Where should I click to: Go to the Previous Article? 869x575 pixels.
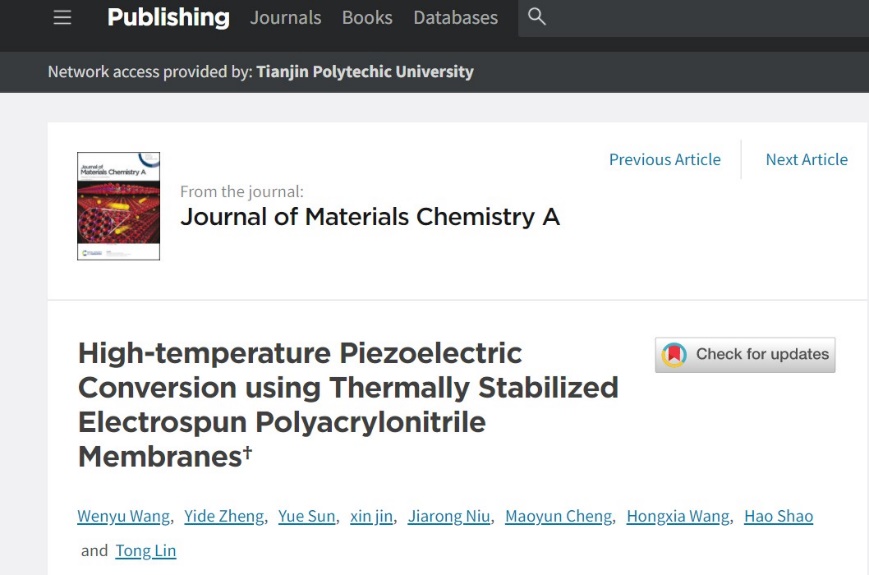click(664, 160)
